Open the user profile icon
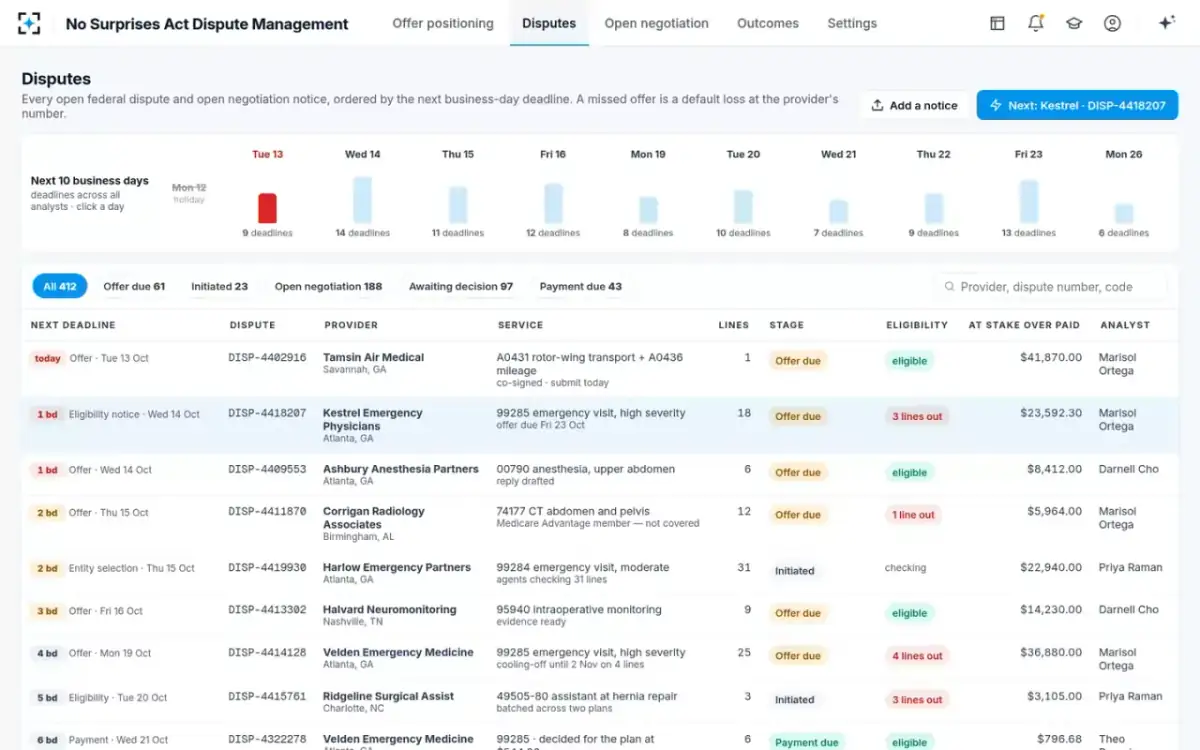The height and width of the screenshot is (750, 1200). 1112,23
